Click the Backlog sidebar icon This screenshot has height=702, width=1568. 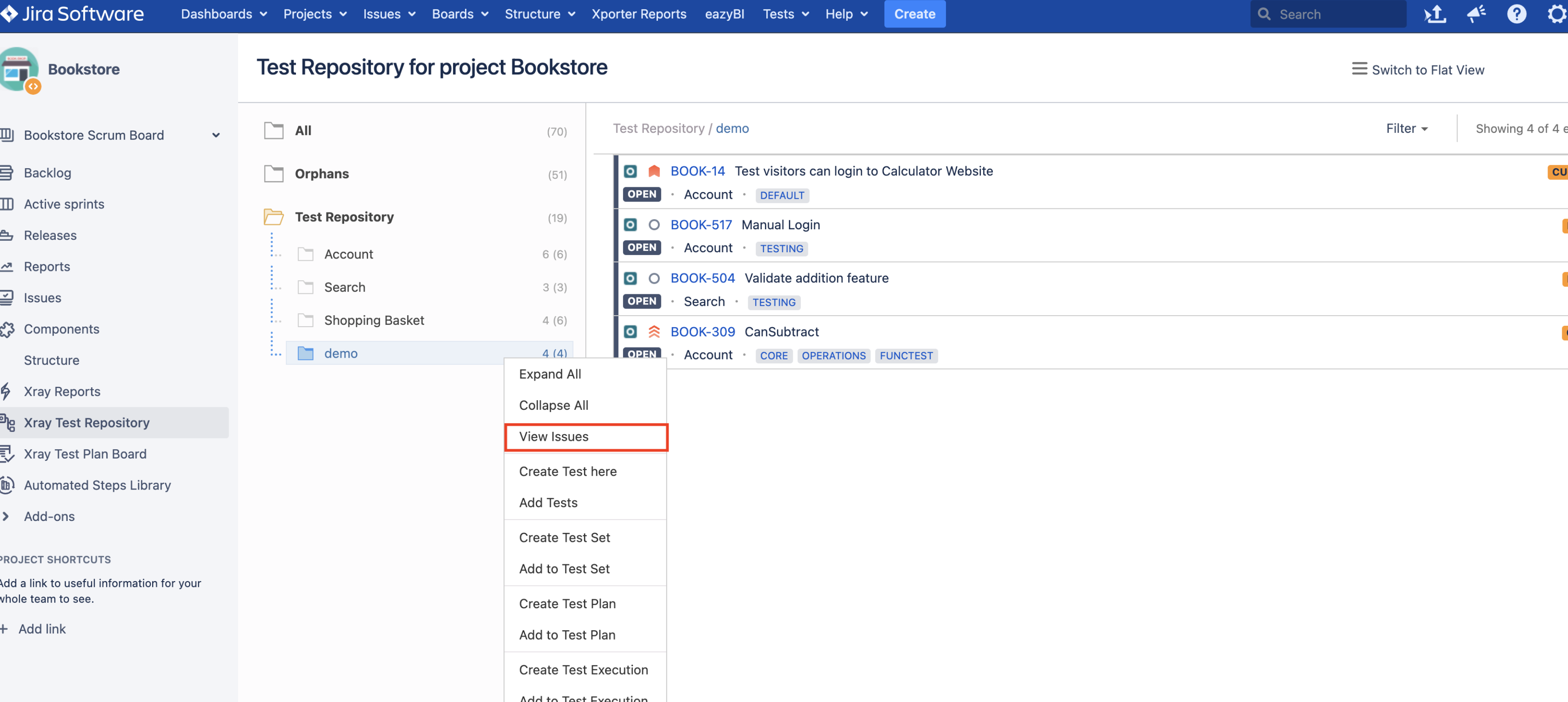pos(6,173)
